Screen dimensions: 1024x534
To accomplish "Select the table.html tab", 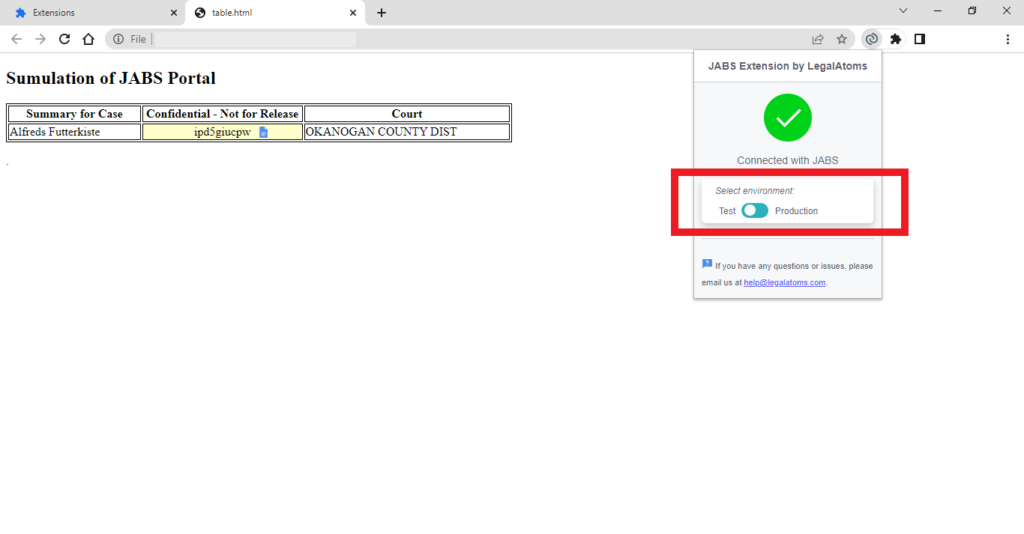I will (275, 12).
